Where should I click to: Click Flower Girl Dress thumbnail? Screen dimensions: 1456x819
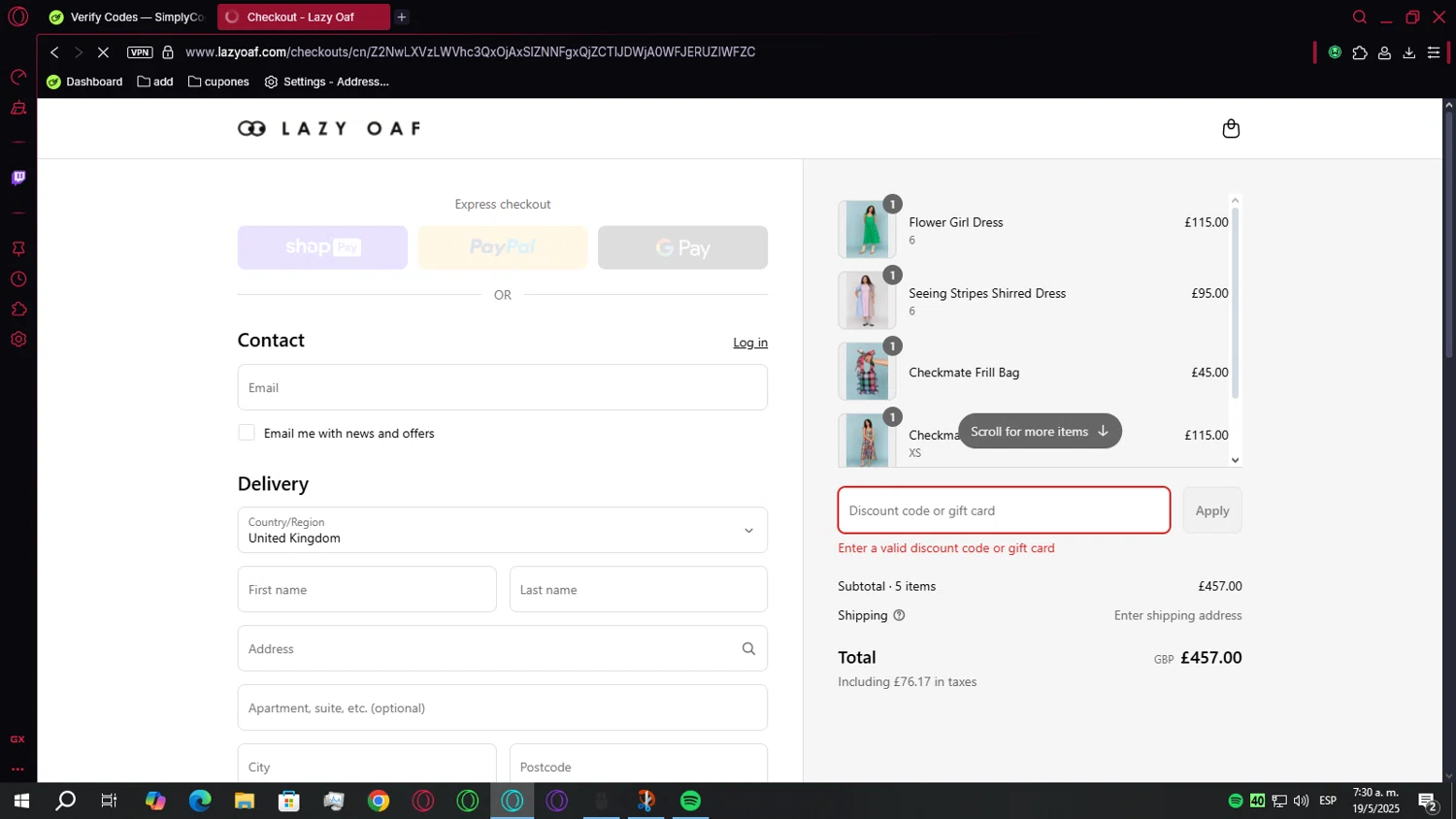[867, 229]
